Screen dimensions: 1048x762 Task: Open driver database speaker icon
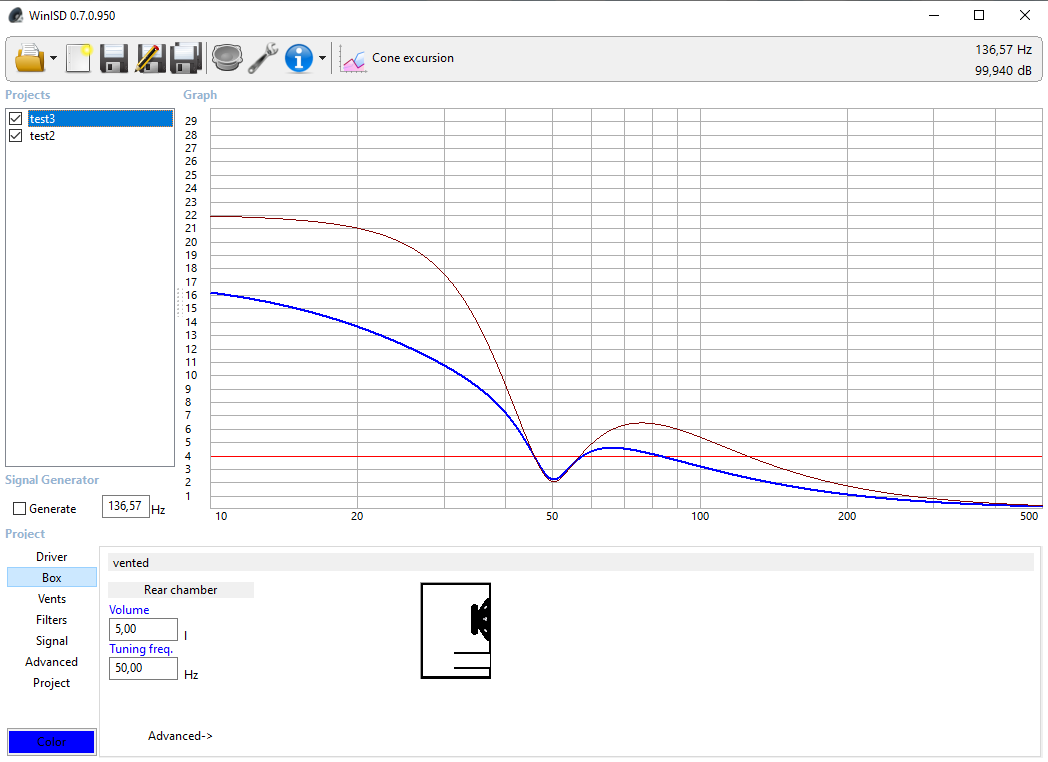pos(227,58)
